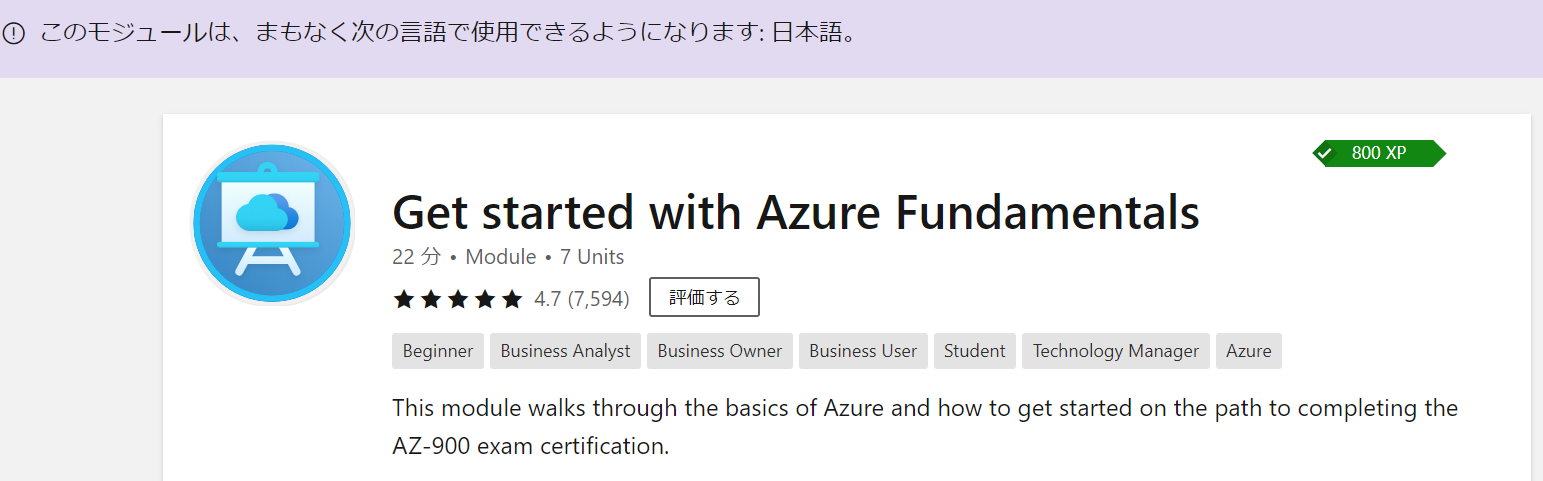Select the fourth rating star
The width and height of the screenshot is (1543, 481).
coord(485,299)
